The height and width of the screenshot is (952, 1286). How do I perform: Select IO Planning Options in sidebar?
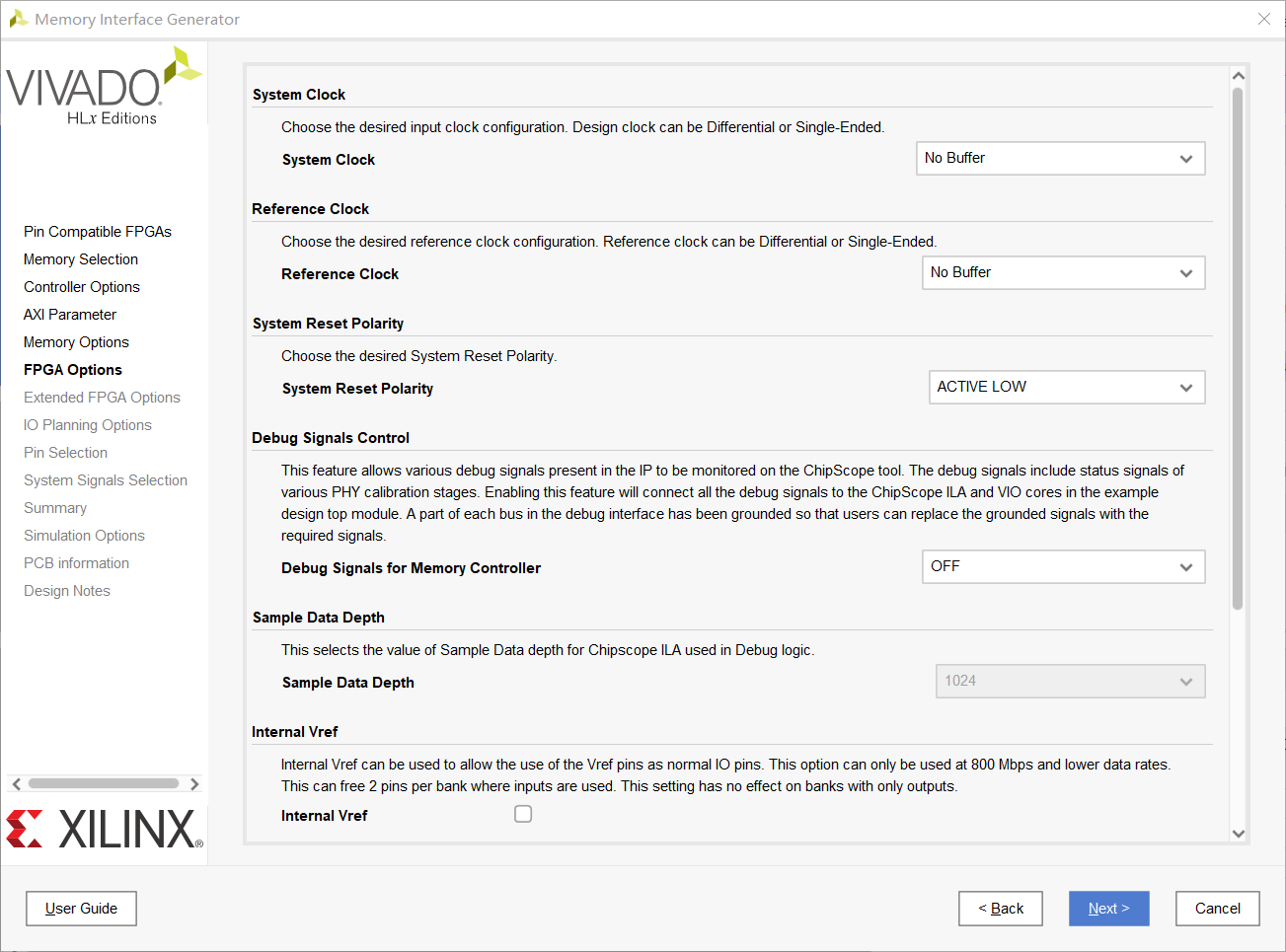pos(88,425)
